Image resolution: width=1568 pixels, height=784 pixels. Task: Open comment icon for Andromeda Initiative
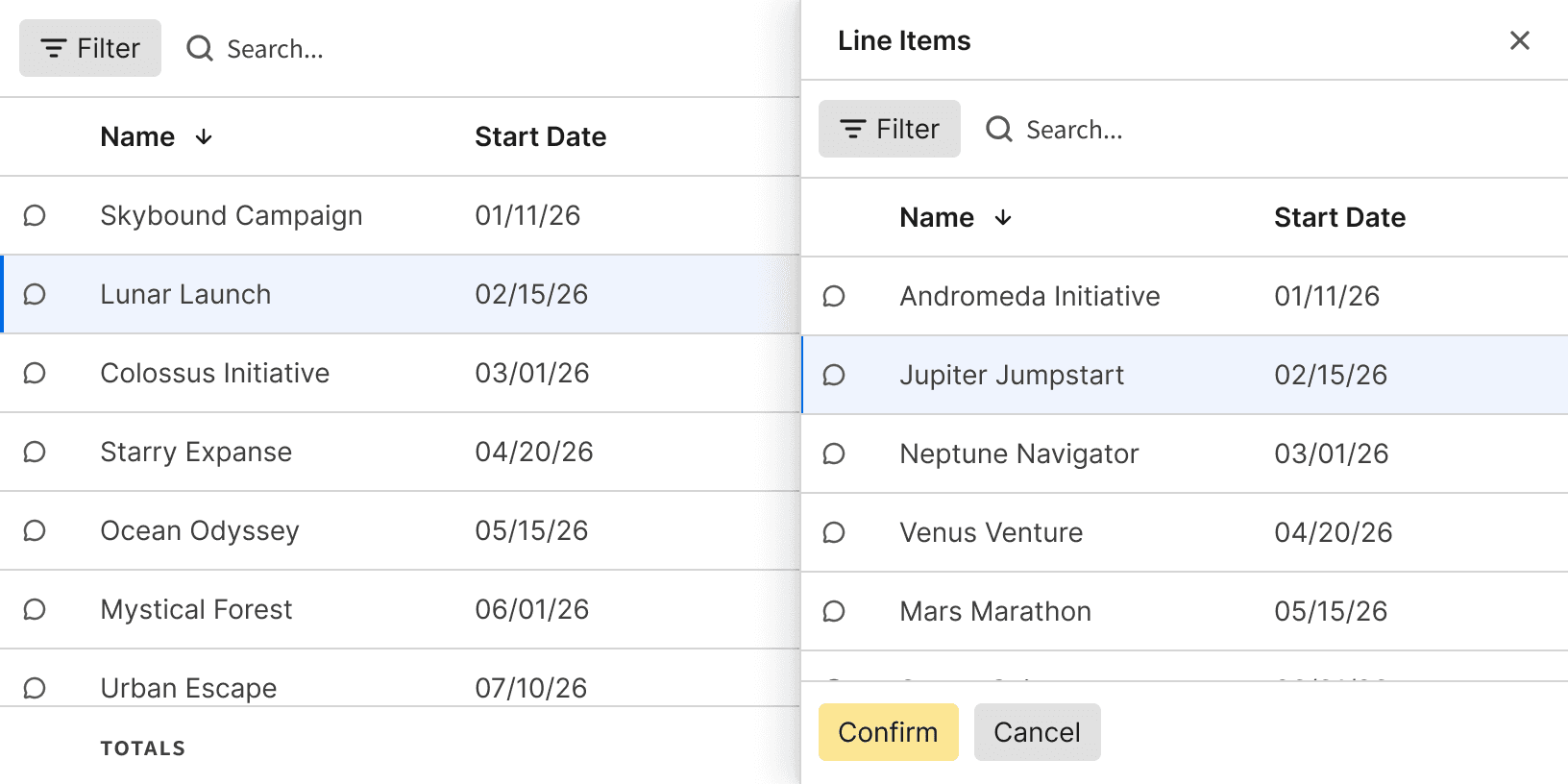pos(834,296)
